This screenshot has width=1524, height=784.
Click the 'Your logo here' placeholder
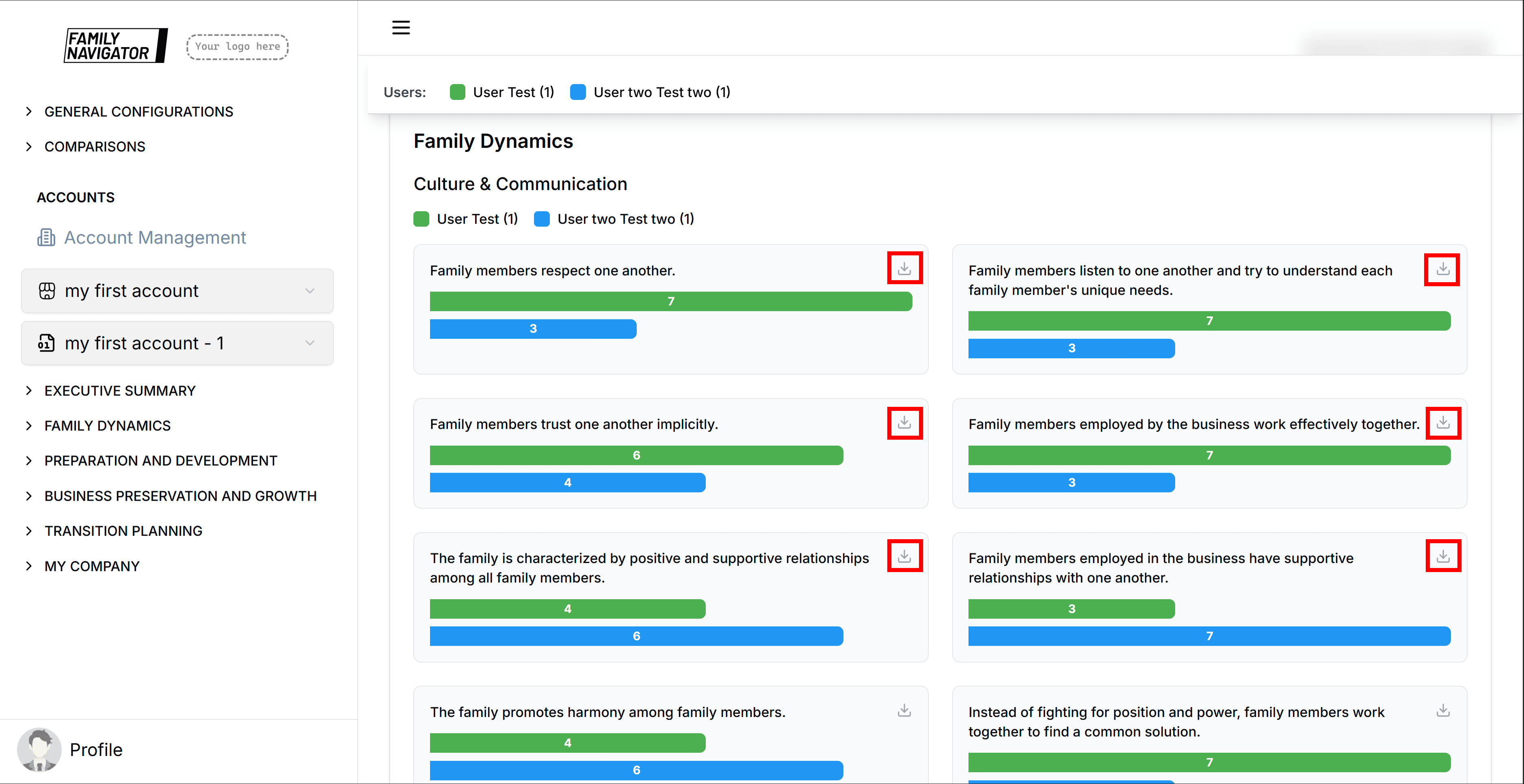(237, 47)
